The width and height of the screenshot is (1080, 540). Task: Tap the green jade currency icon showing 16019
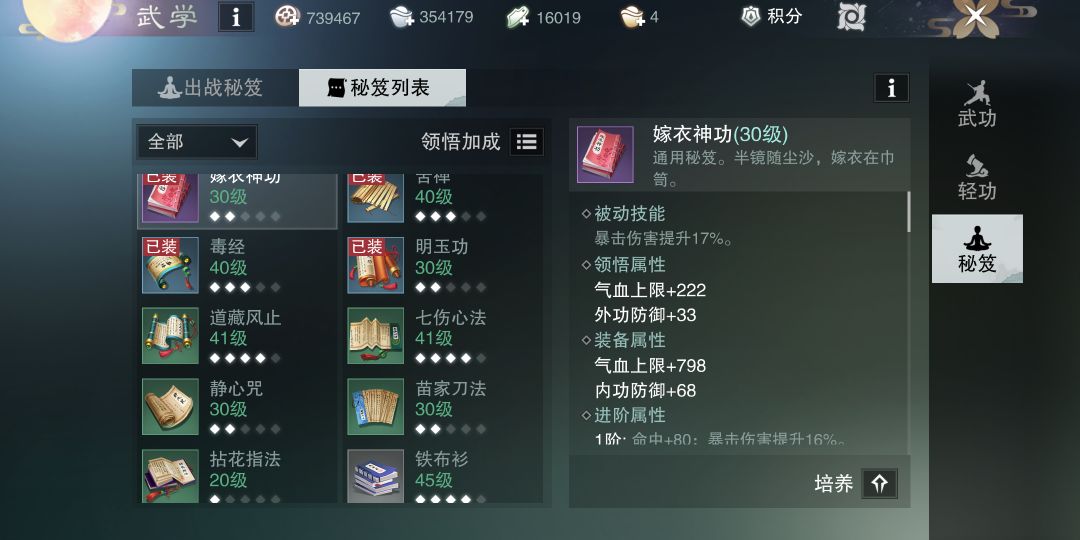(518, 17)
